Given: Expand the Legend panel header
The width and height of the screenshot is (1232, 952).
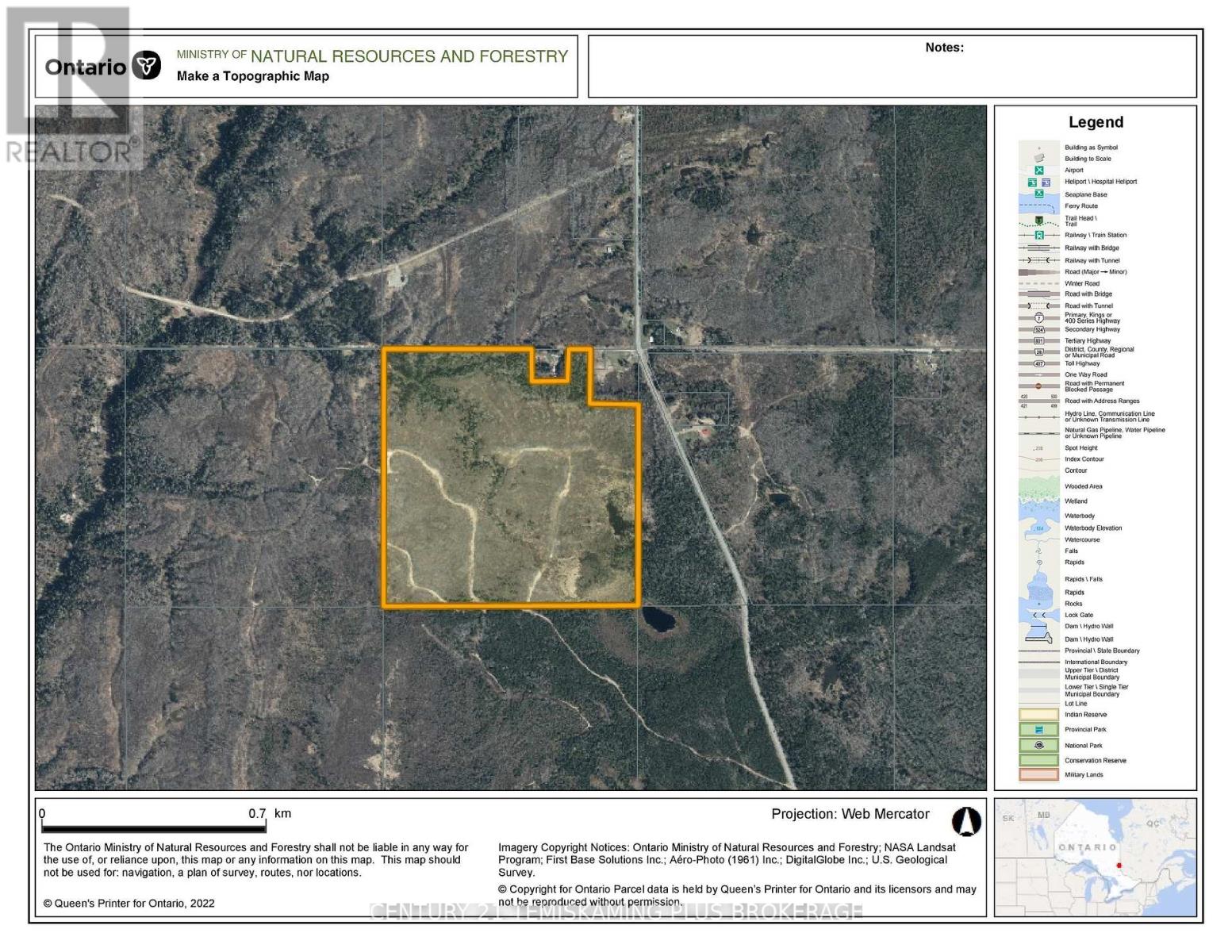Looking at the screenshot, I should click(1097, 122).
